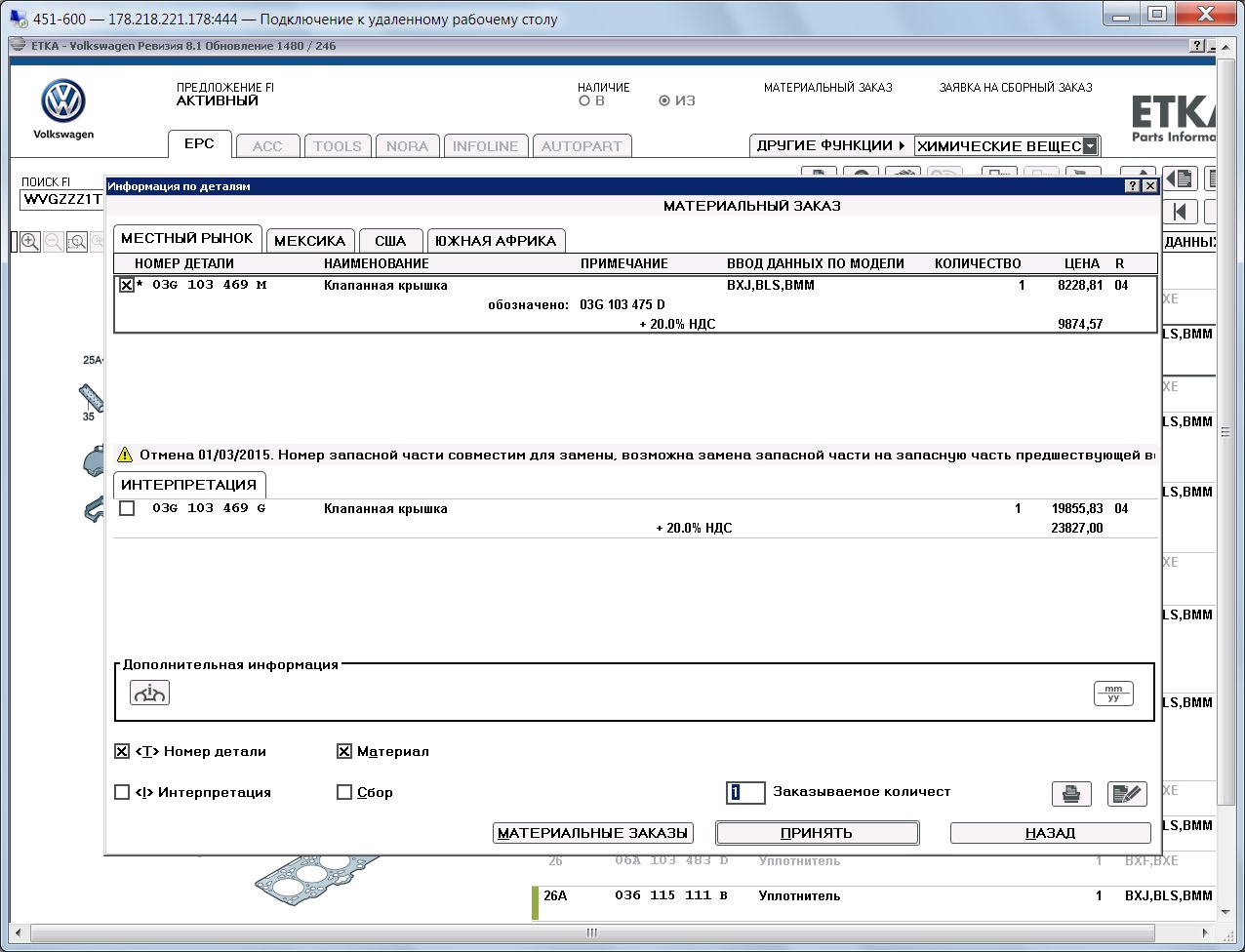The height and width of the screenshot is (952, 1245).
Task: Click the zoom out magnifier icon
Action: point(54,242)
